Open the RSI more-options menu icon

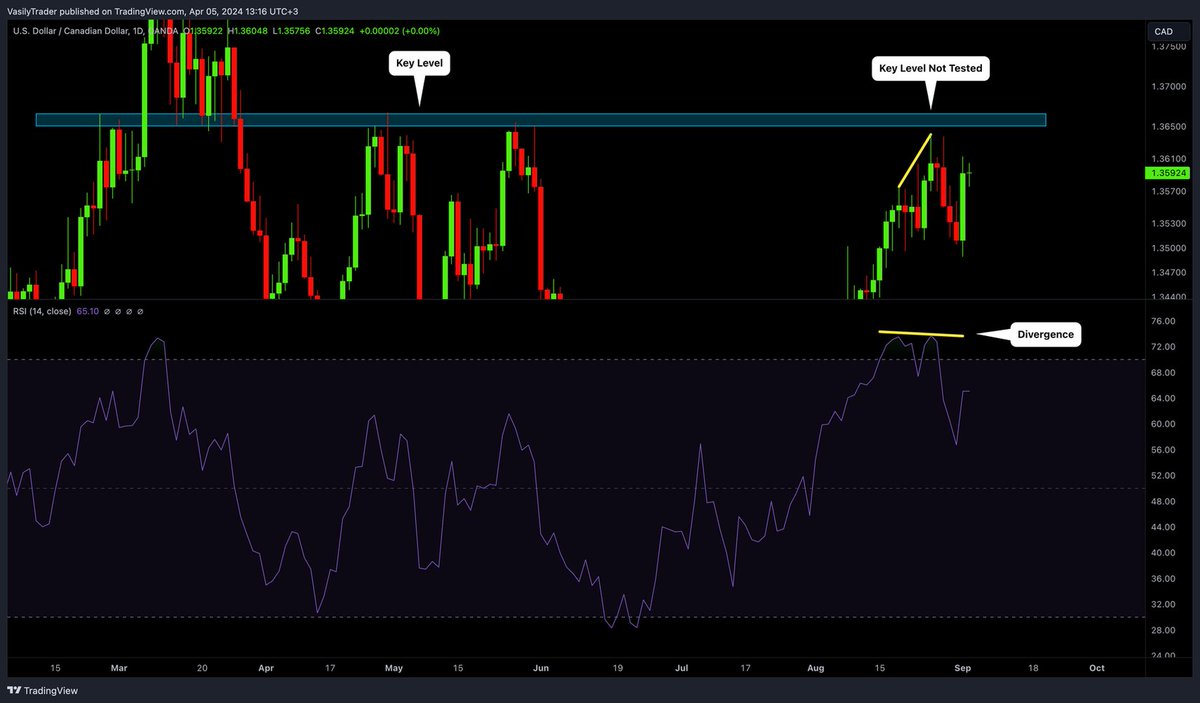click(141, 311)
